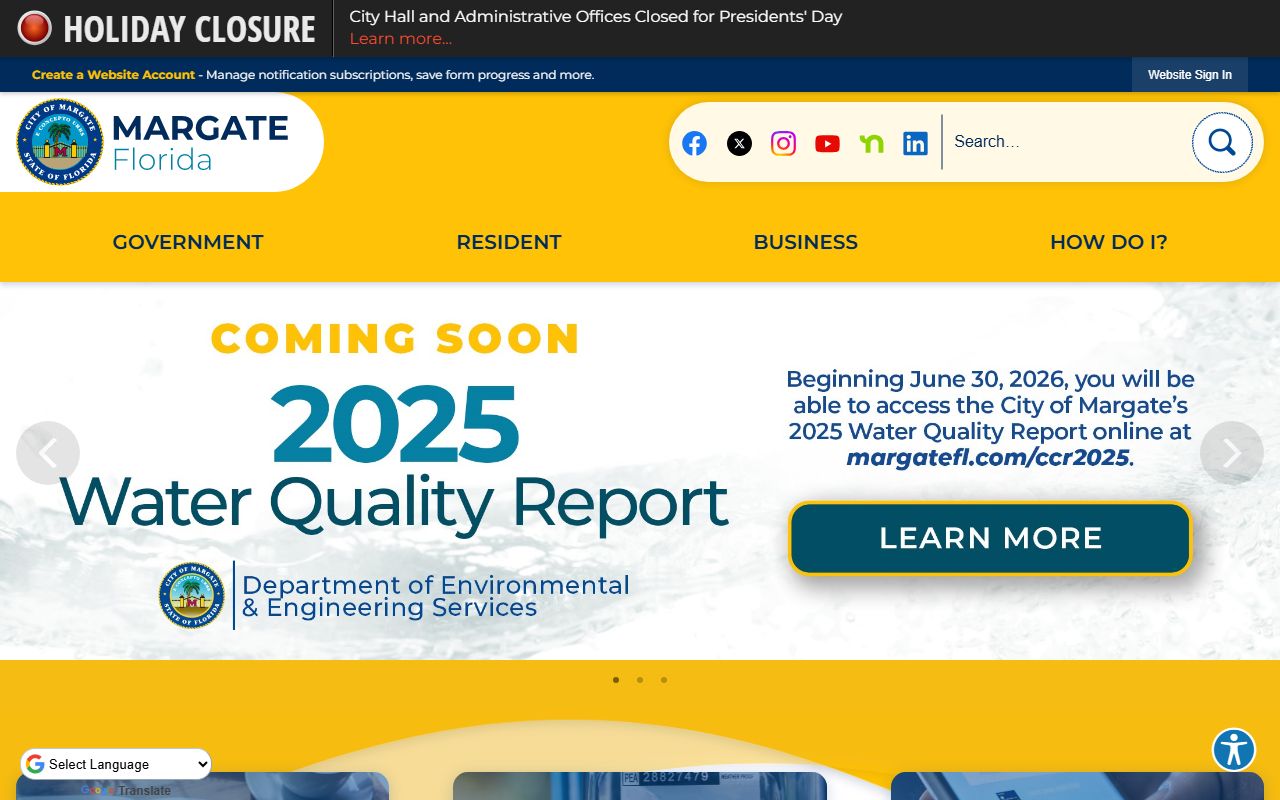
Task: Open the Instagram icon
Action: pos(783,143)
